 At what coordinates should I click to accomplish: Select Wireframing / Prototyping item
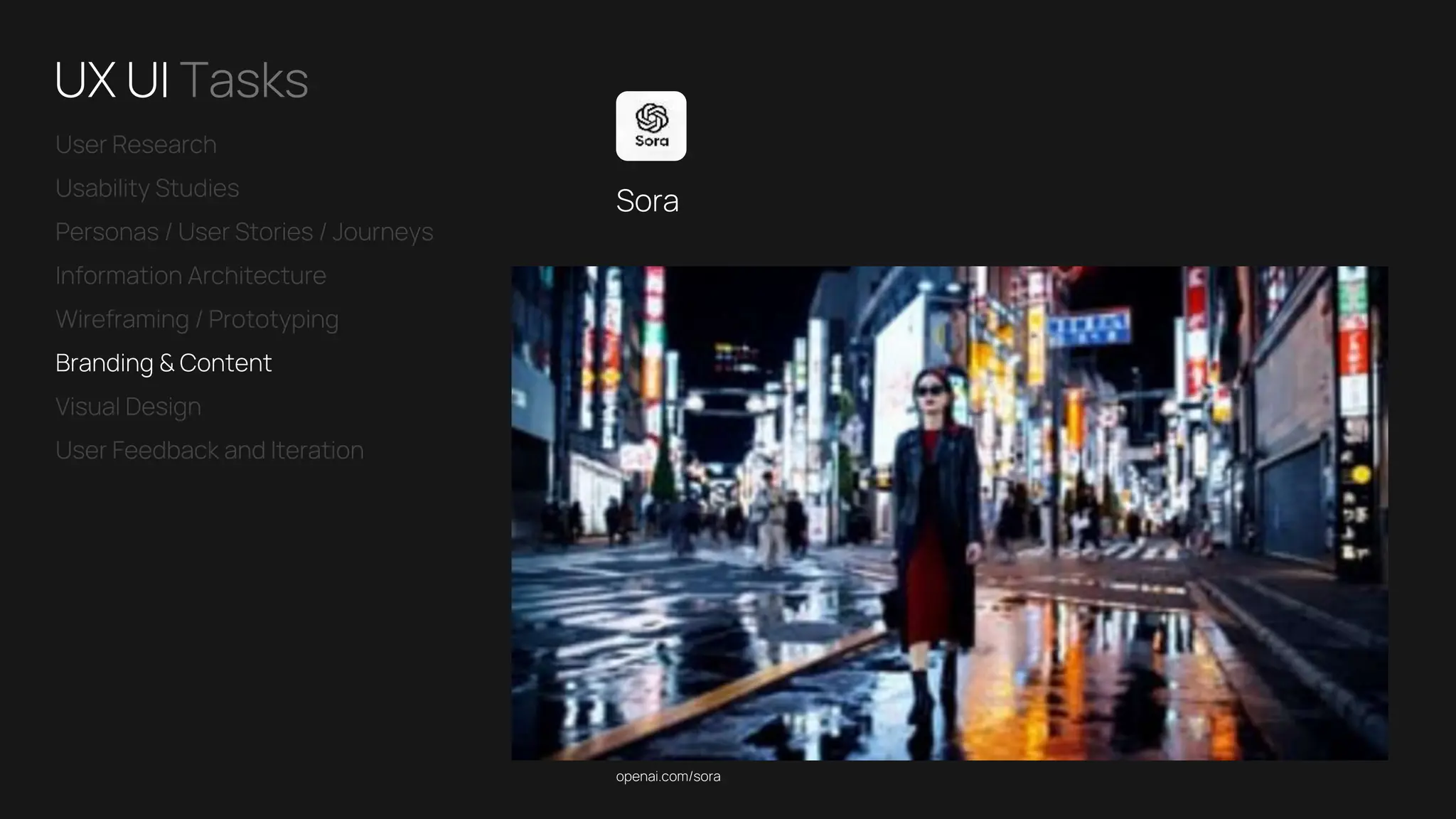tap(197, 320)
